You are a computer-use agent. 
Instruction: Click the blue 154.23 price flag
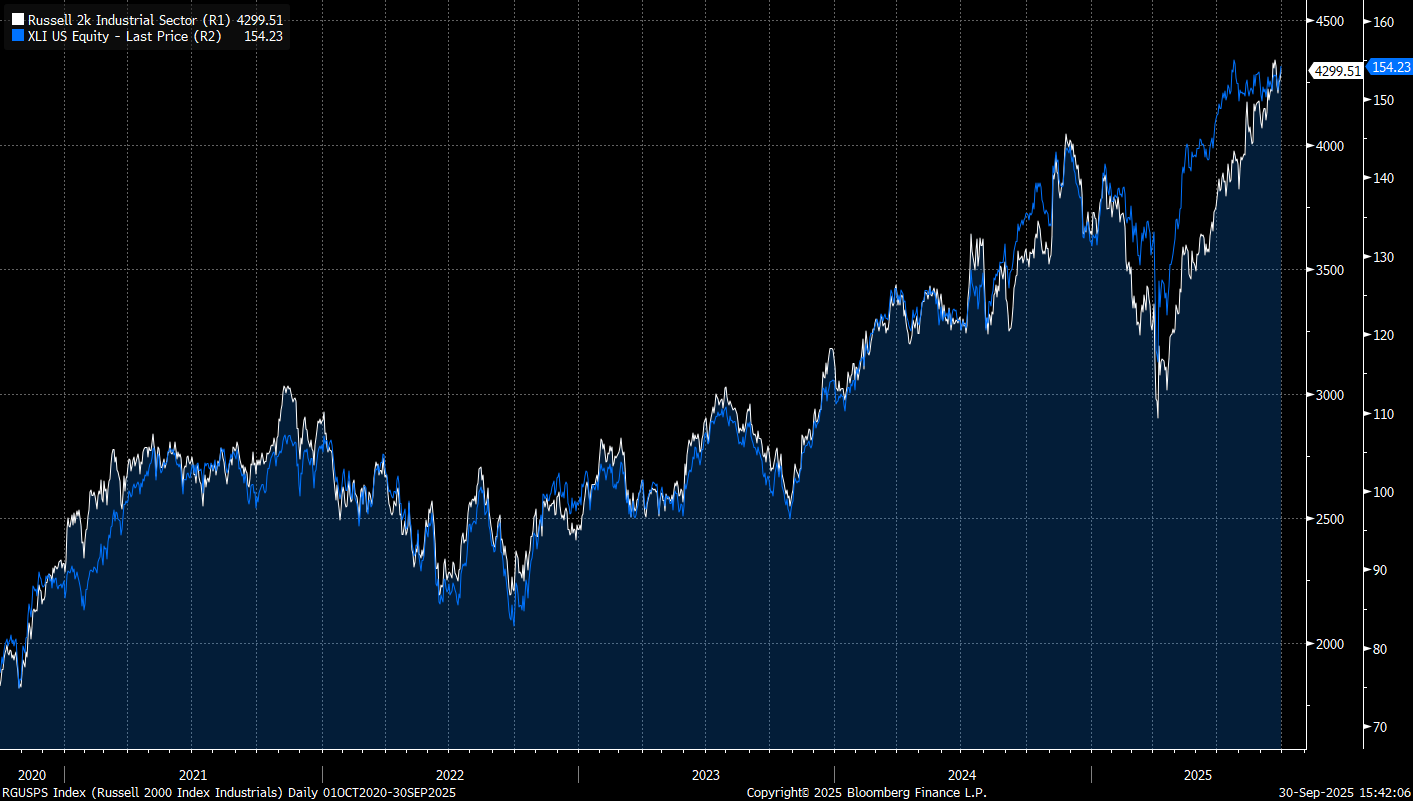(1388, 67)
